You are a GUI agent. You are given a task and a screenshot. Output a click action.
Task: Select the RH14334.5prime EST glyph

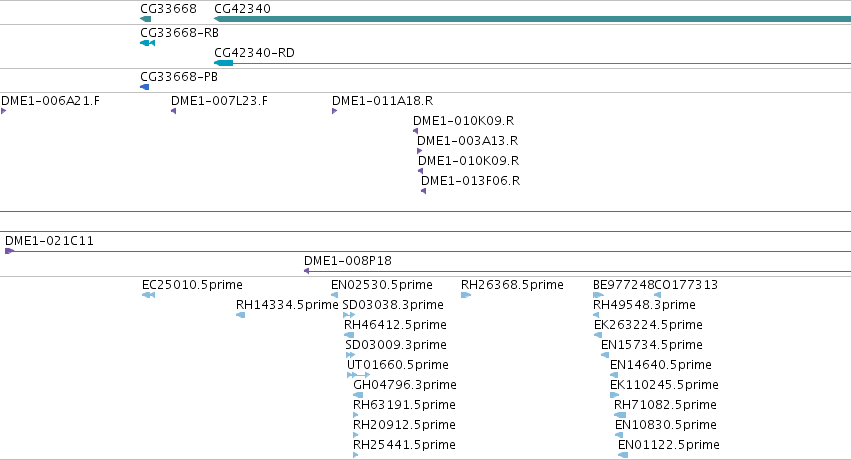coord(240,315)
